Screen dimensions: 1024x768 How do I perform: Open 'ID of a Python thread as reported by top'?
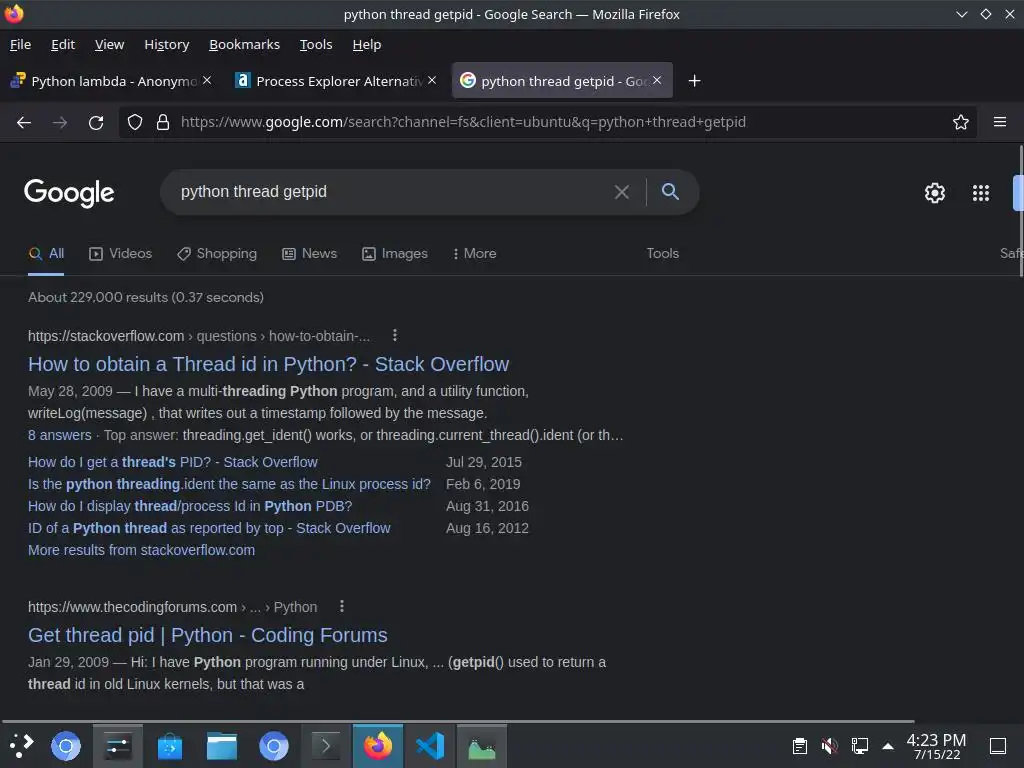[209, 528]
